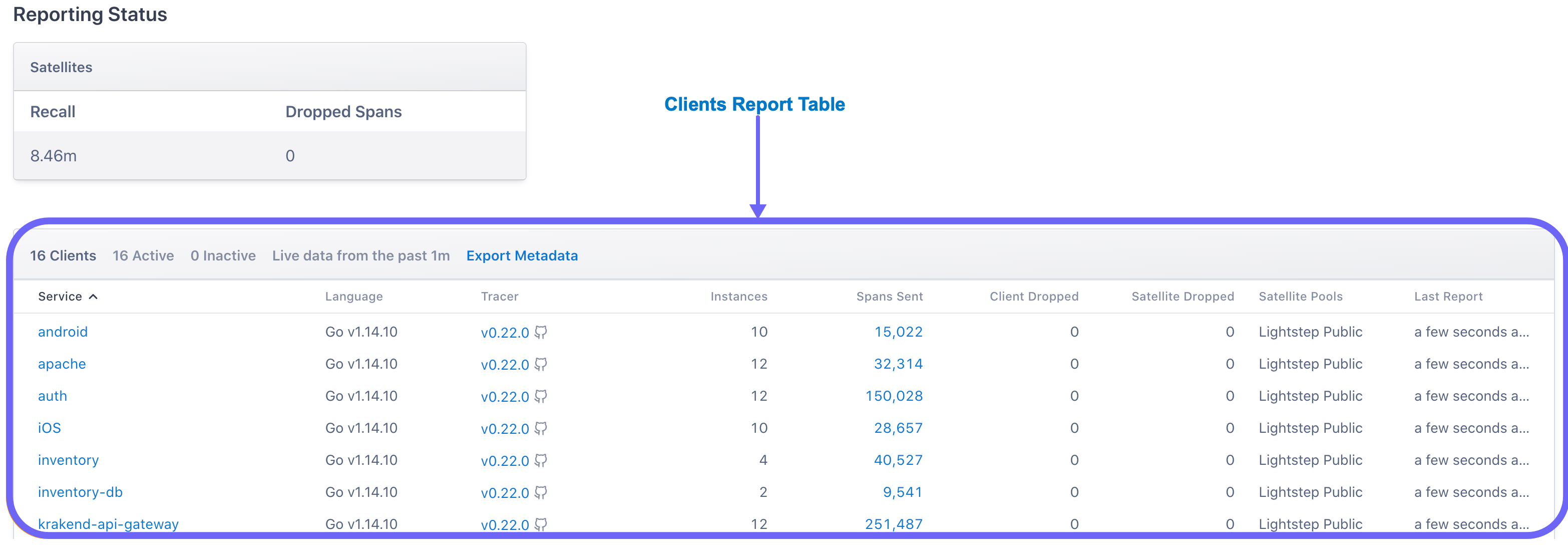
Task: Sort table by Instances column header
Action: [x=738, y=297]
